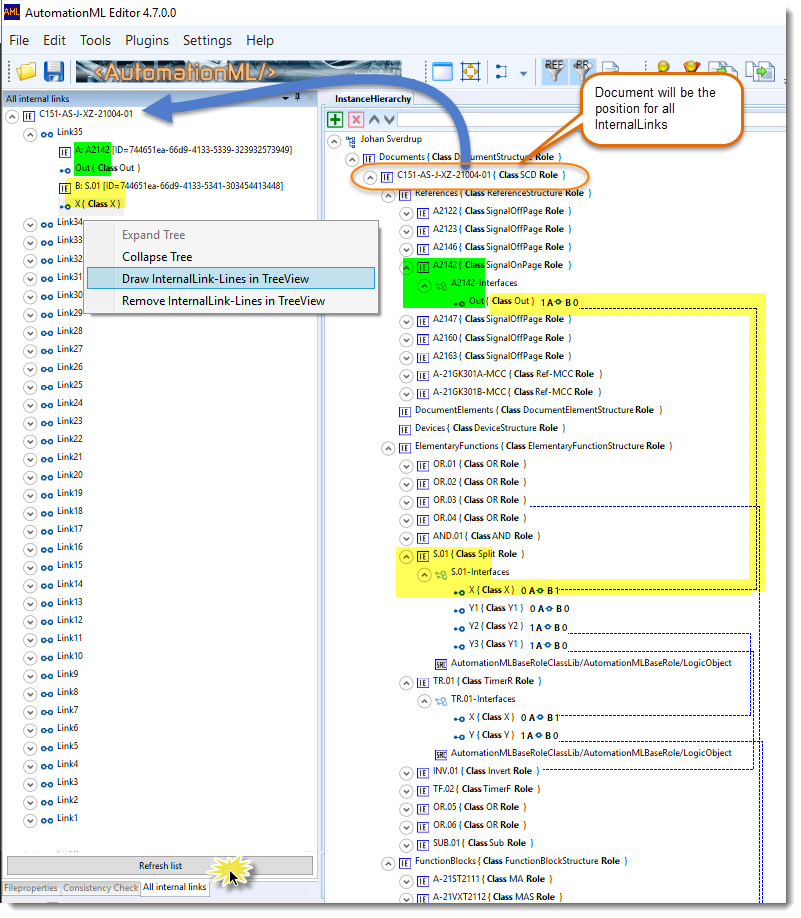Click the hierarchy icon of Johan Sverdrup

[x=351, y=141]
